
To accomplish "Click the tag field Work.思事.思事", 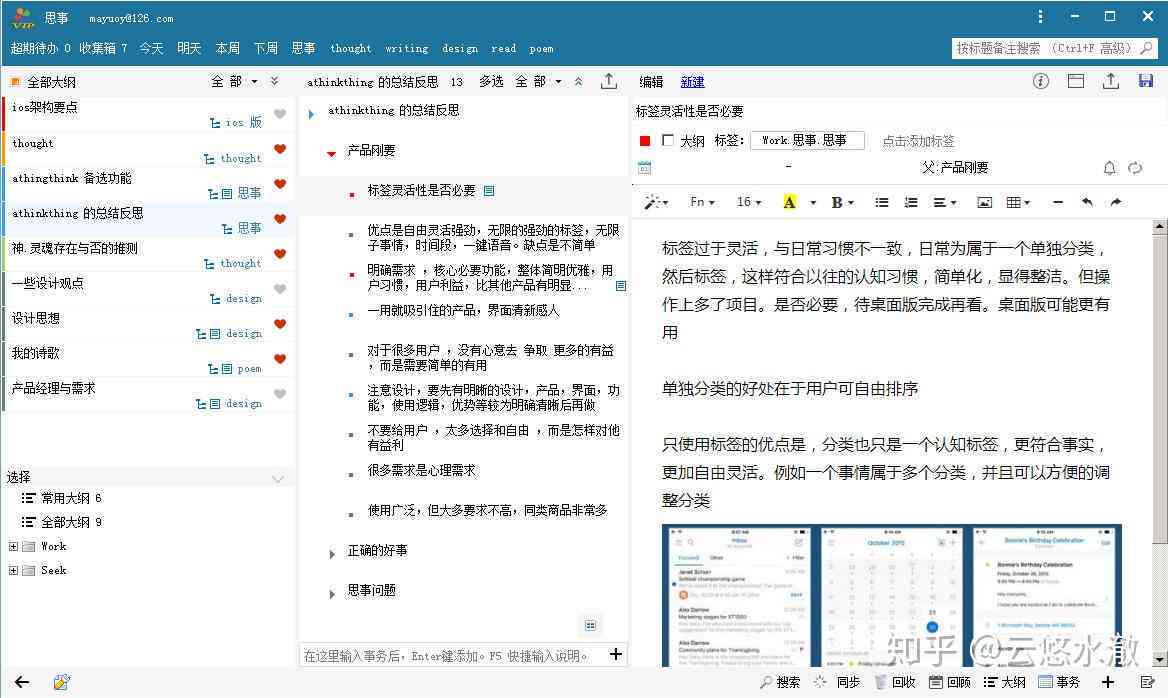I will pyautogui.click(x=807, y=140).
